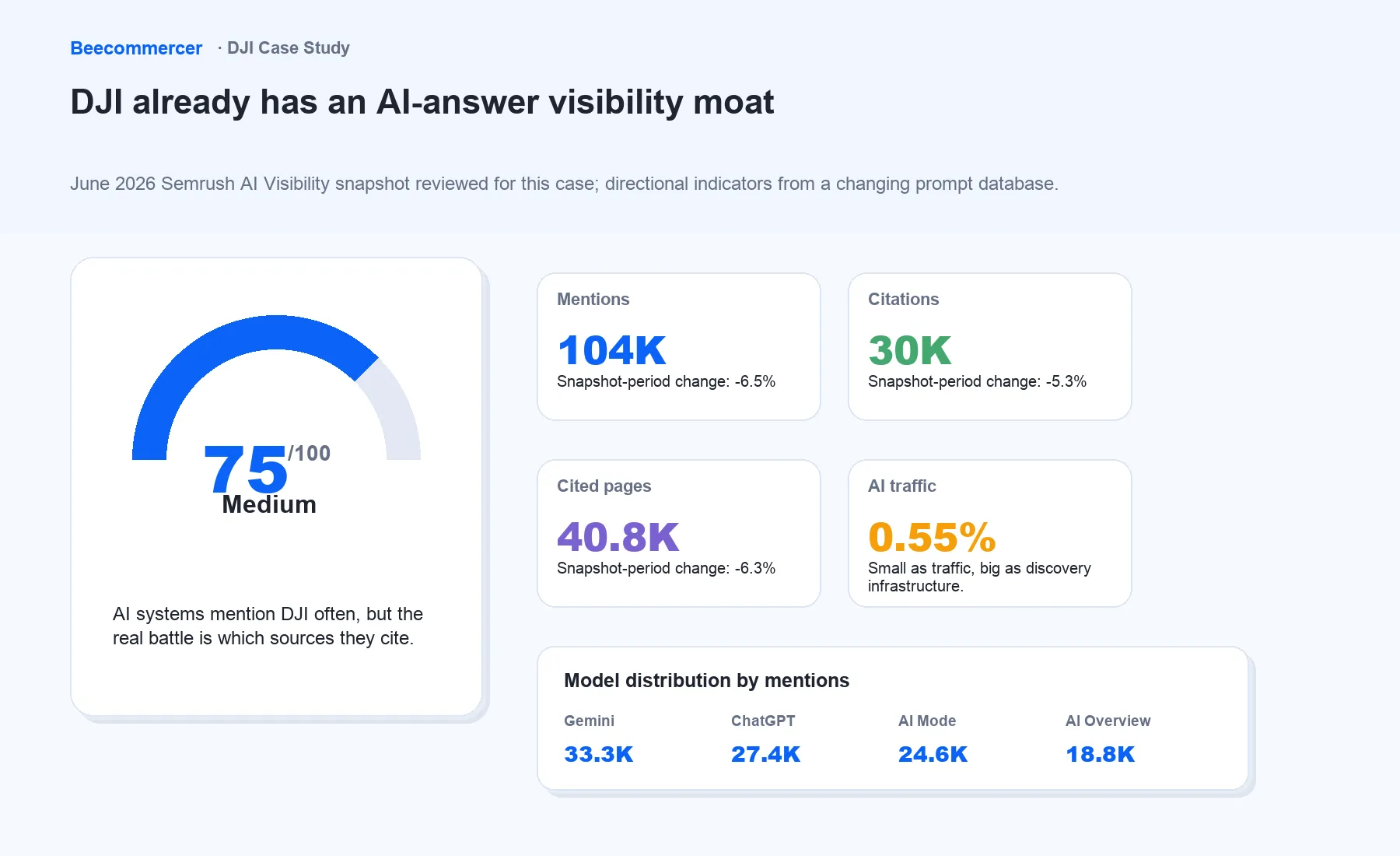Click the snapshot-period change -6.5% text

(666, 381)
